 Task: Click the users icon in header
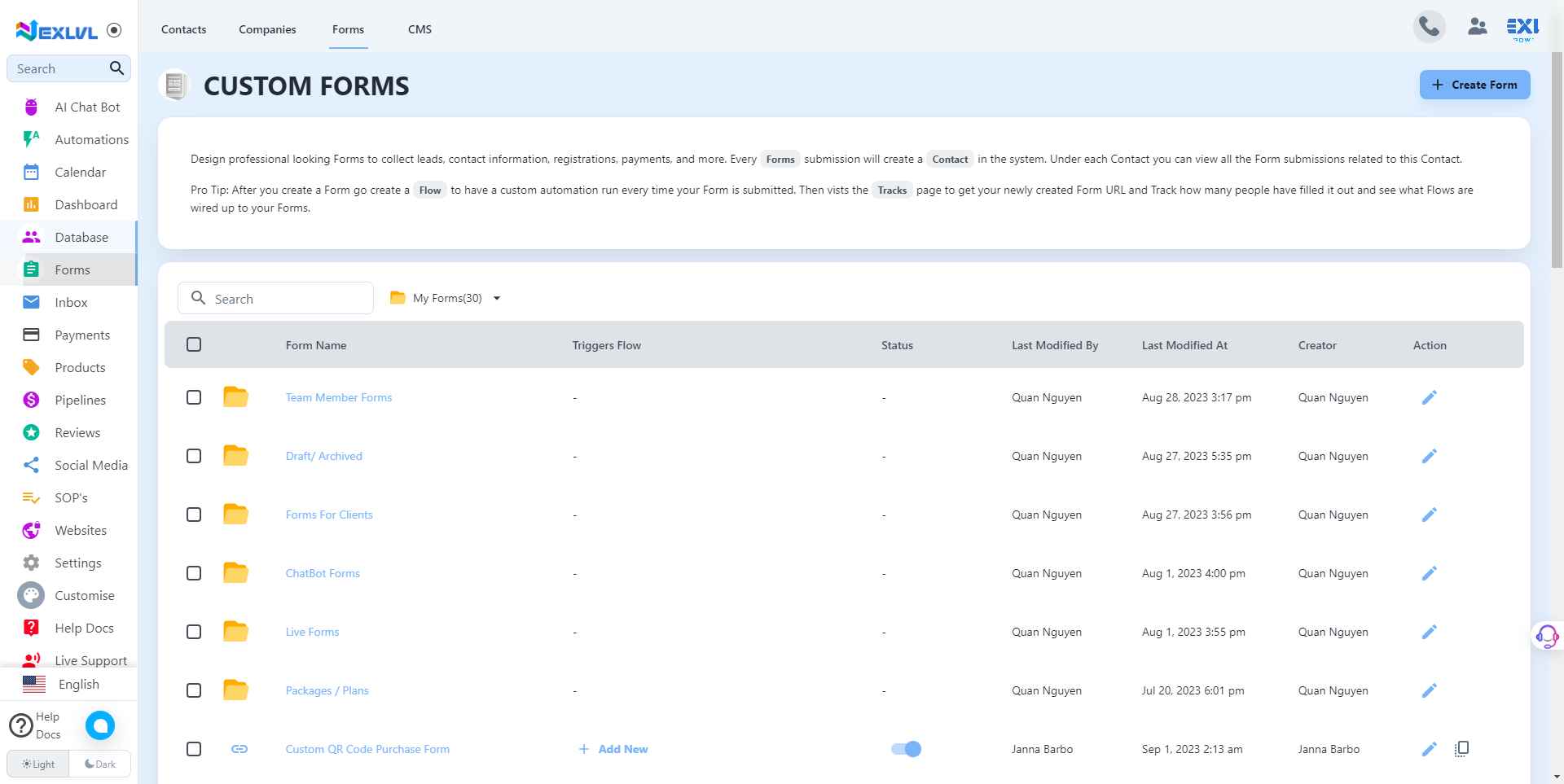[1477, 27]
